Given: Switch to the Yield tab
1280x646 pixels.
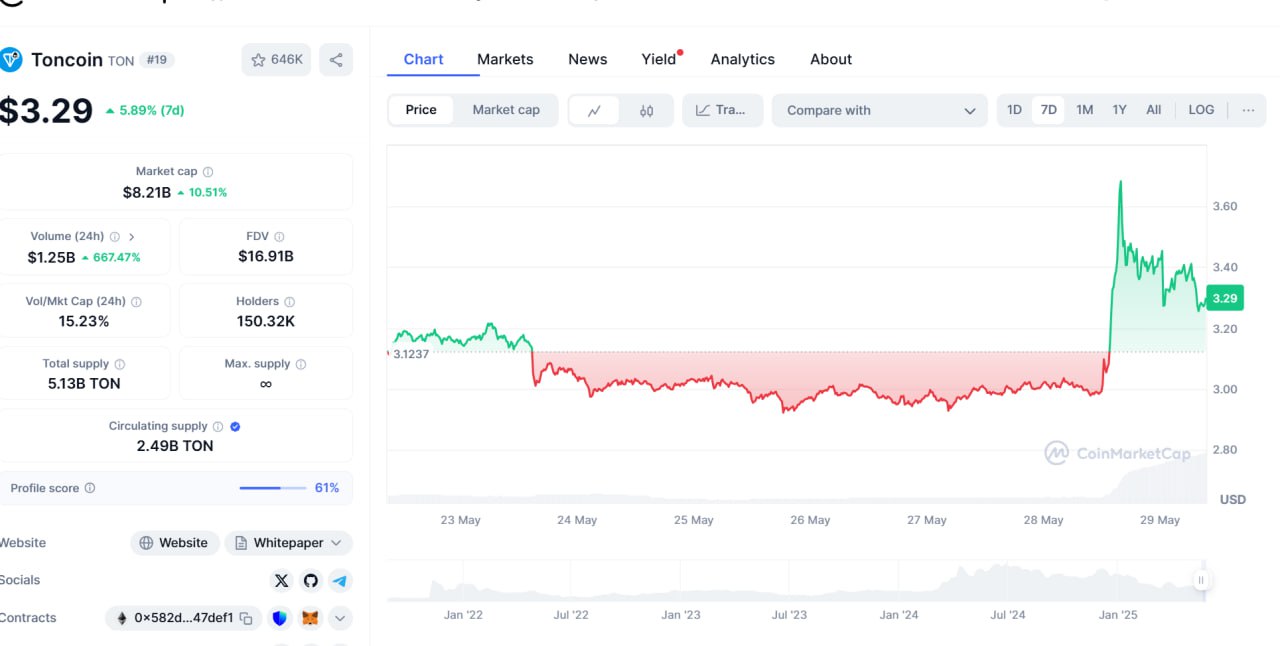Looking at the screenshot, I should [660, 60].
